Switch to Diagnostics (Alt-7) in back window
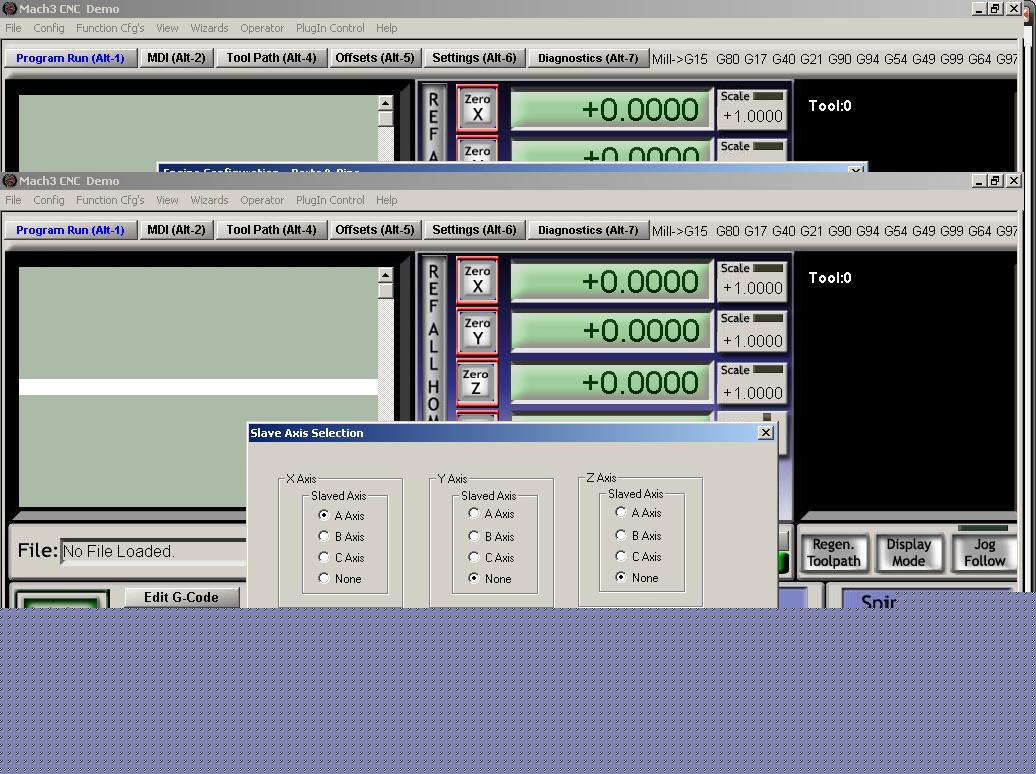Viewport: 1036px width, 774px height. [588, 58]
